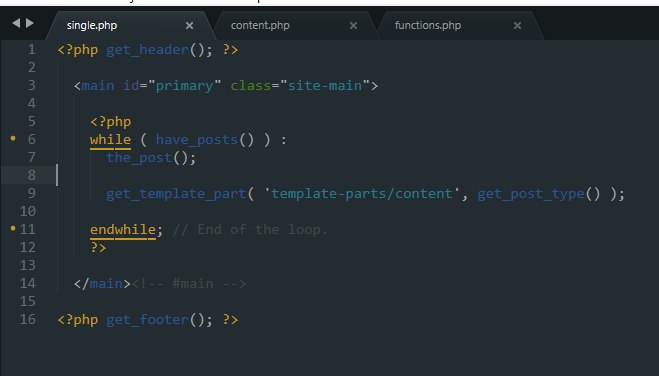Viewport: 659px width, 376px height.
Task: Click the "primary" id attribute value
Action: 184,86
